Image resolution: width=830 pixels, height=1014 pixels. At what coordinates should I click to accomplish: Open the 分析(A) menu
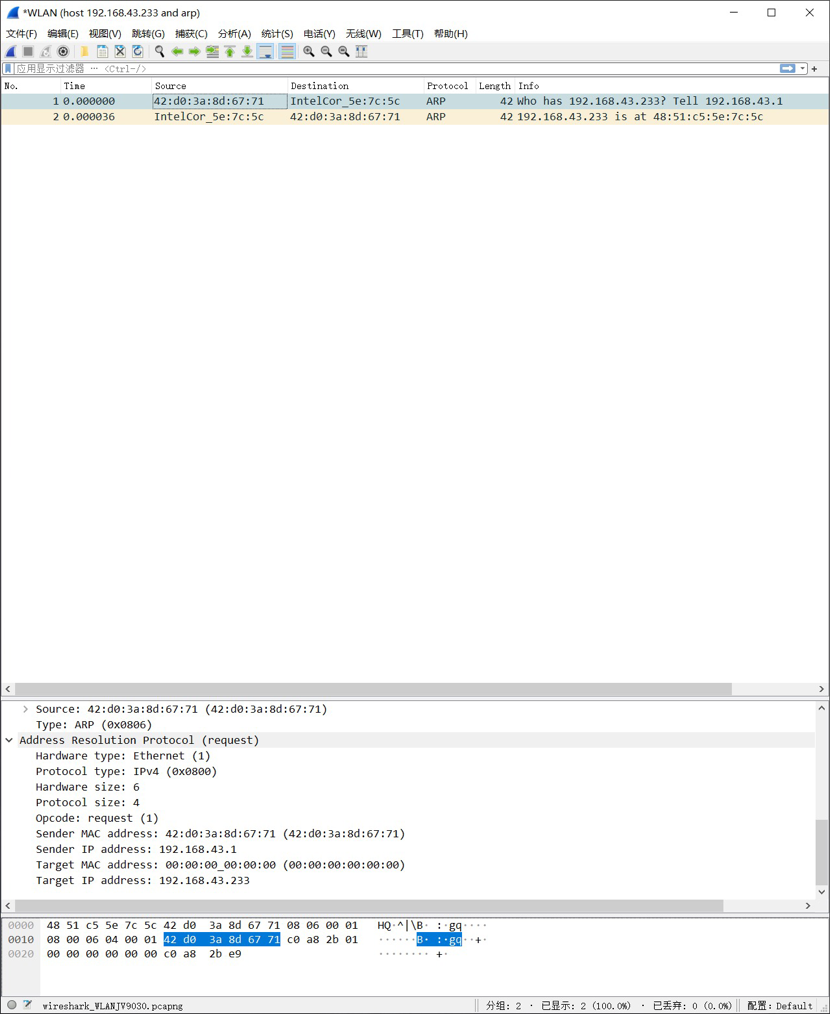pos(234,34)
